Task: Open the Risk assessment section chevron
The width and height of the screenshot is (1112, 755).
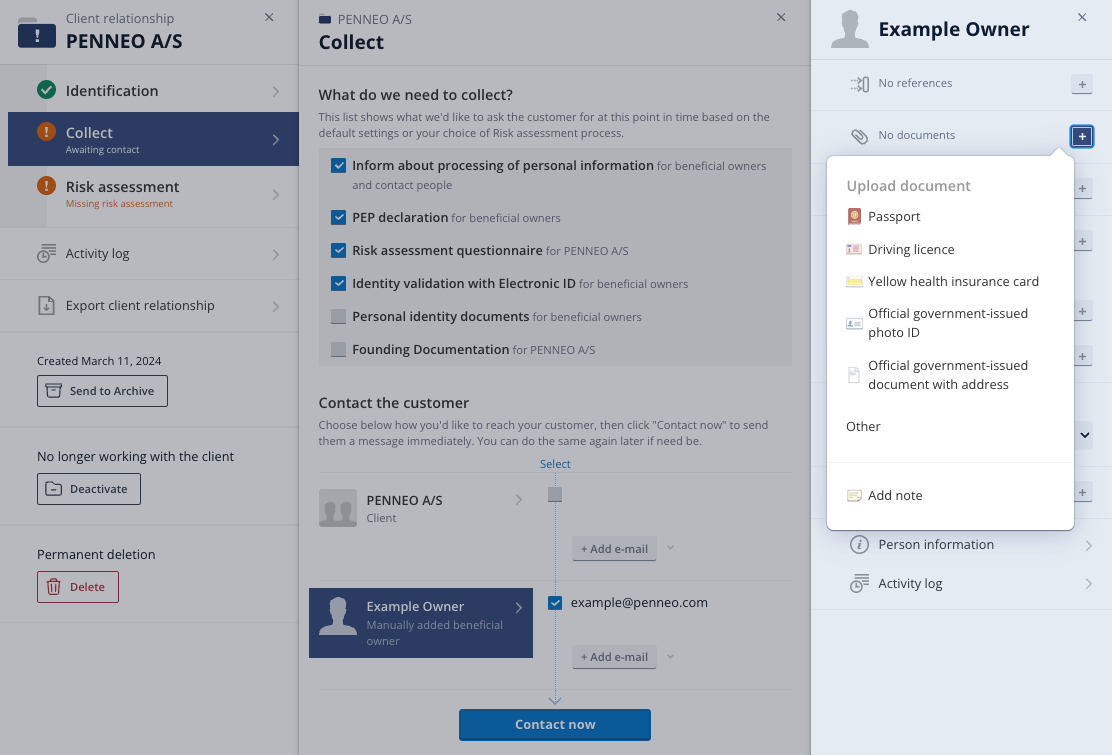Action: click(x=276, y=194)
